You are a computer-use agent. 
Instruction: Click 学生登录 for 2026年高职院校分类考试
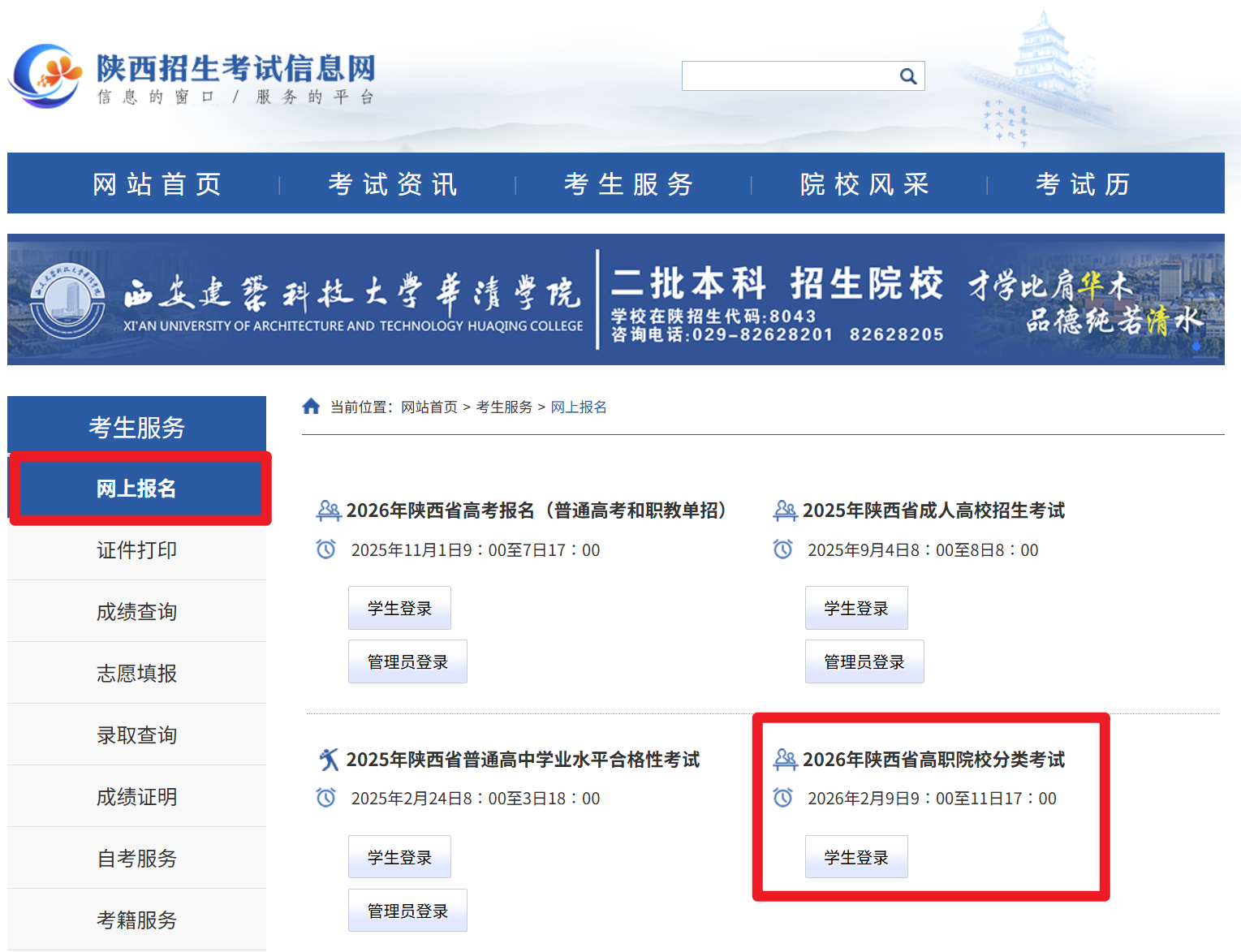[x=855, y=856]
